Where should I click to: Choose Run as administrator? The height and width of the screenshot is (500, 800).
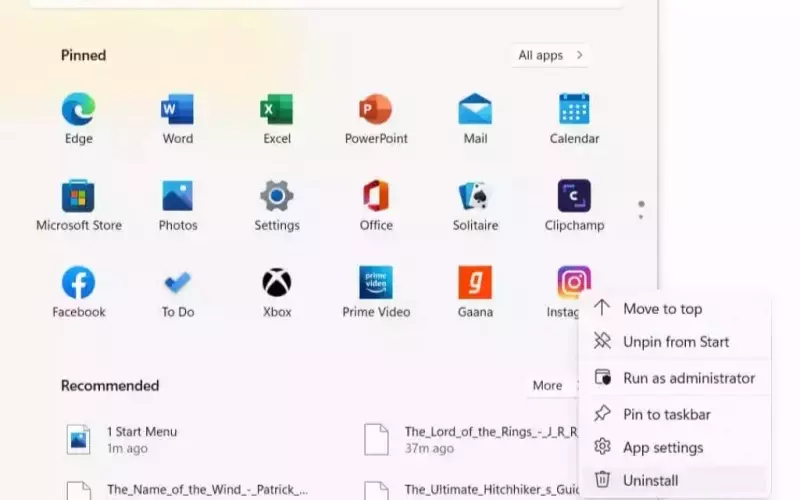(674, 378)
